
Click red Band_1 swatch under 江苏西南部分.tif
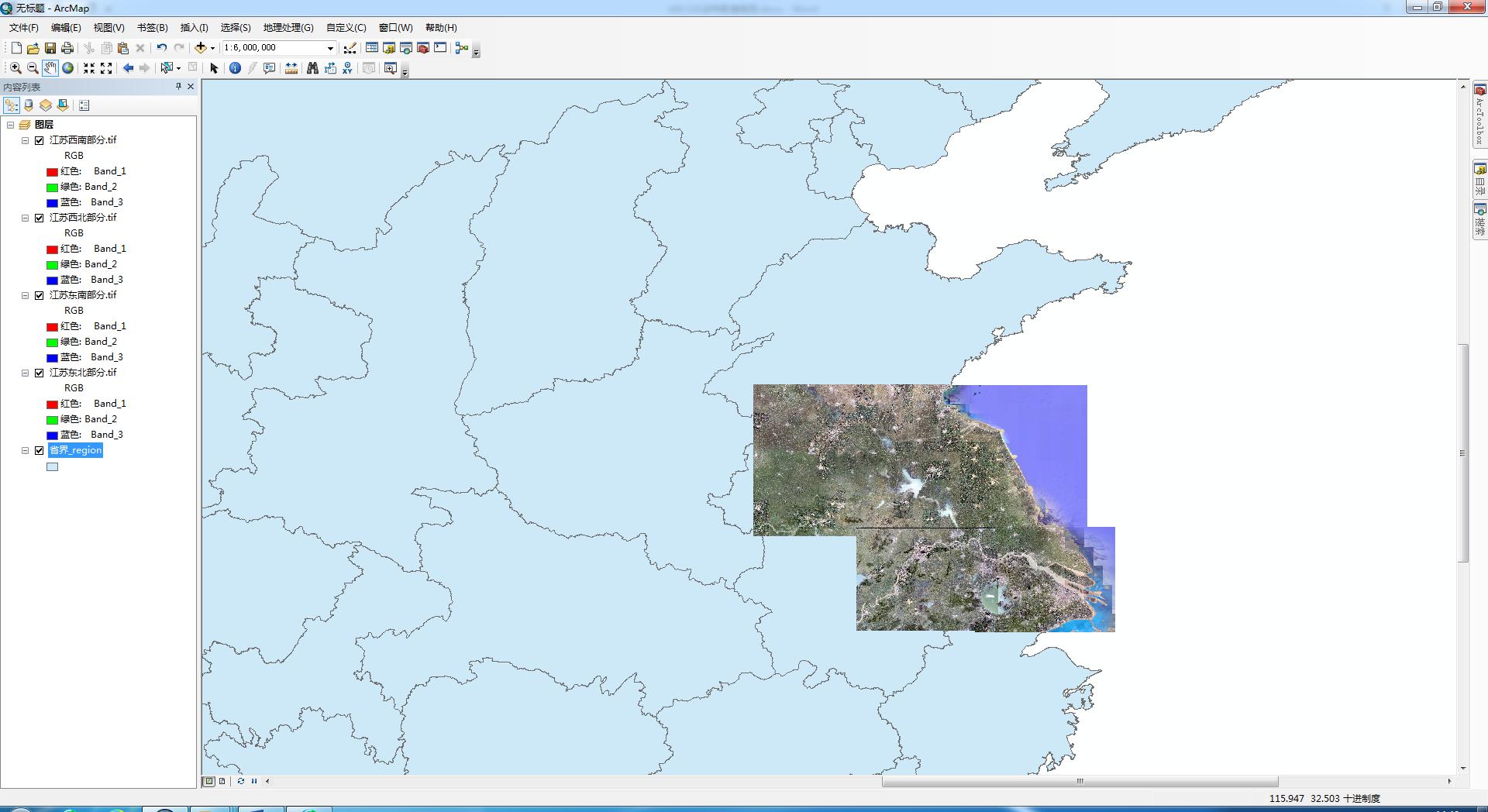click(52, 172)
